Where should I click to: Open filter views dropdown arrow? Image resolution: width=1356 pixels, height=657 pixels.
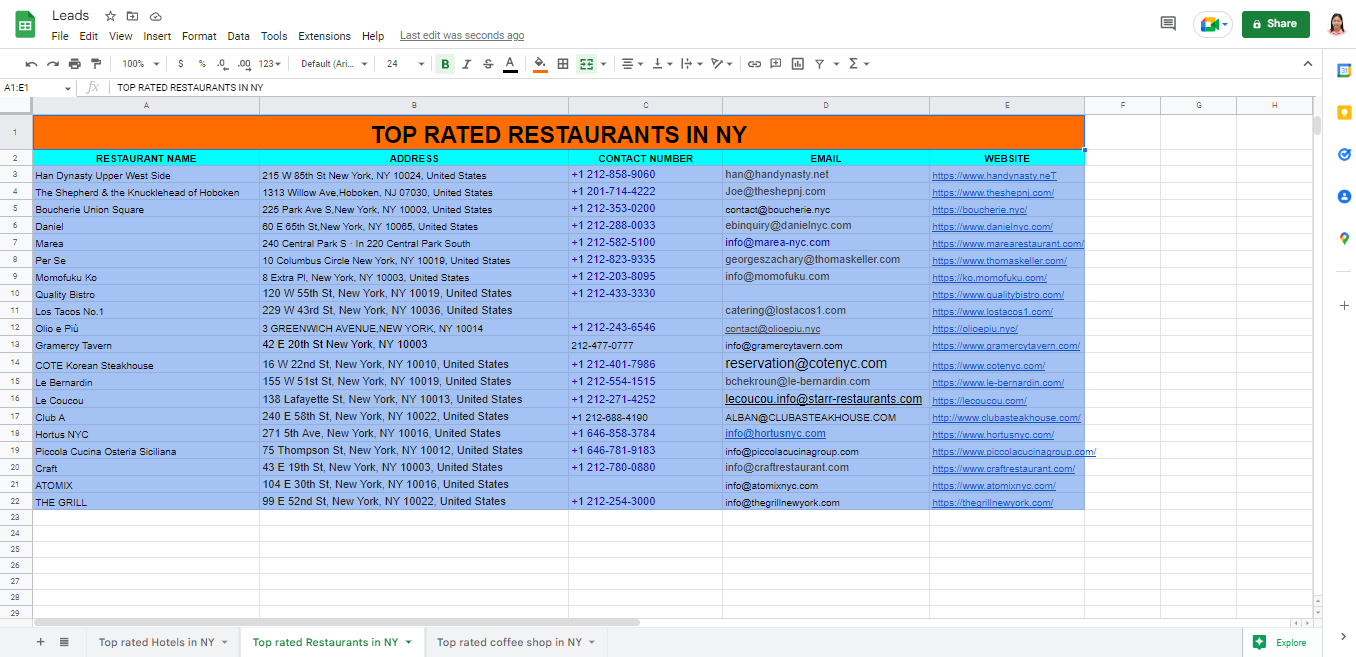835,64
